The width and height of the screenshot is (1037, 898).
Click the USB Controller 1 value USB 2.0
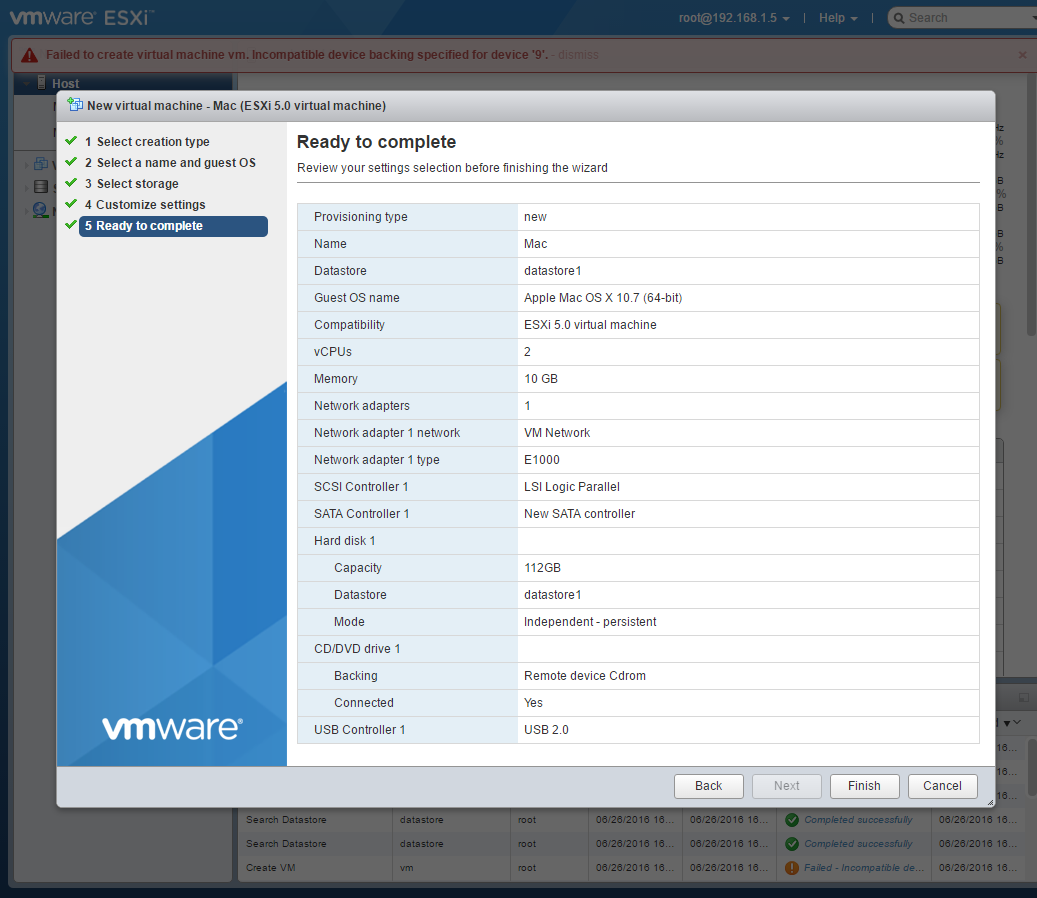tap(546, 730)
